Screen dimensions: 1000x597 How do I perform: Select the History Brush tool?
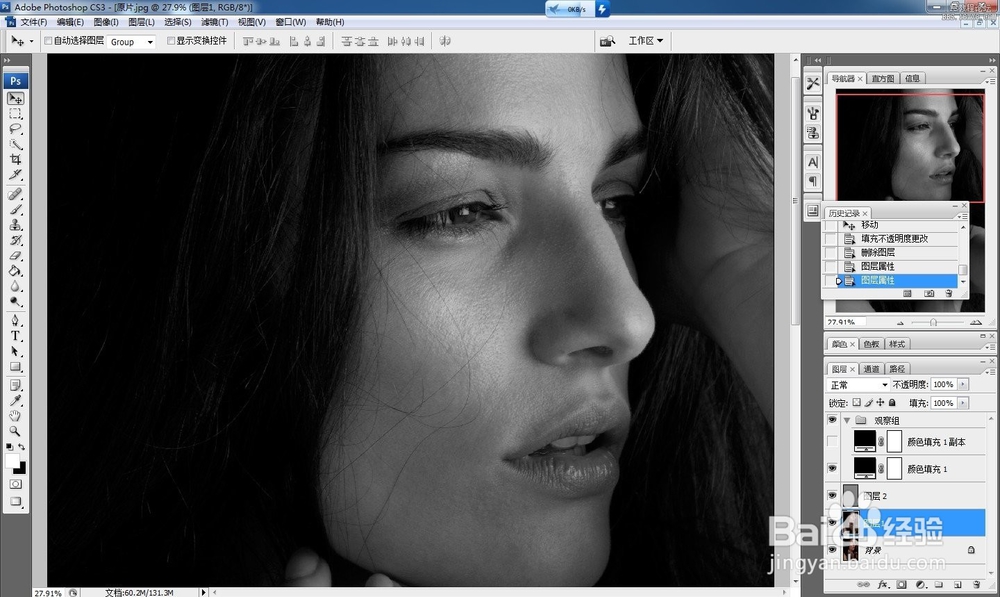coord(15,240)
